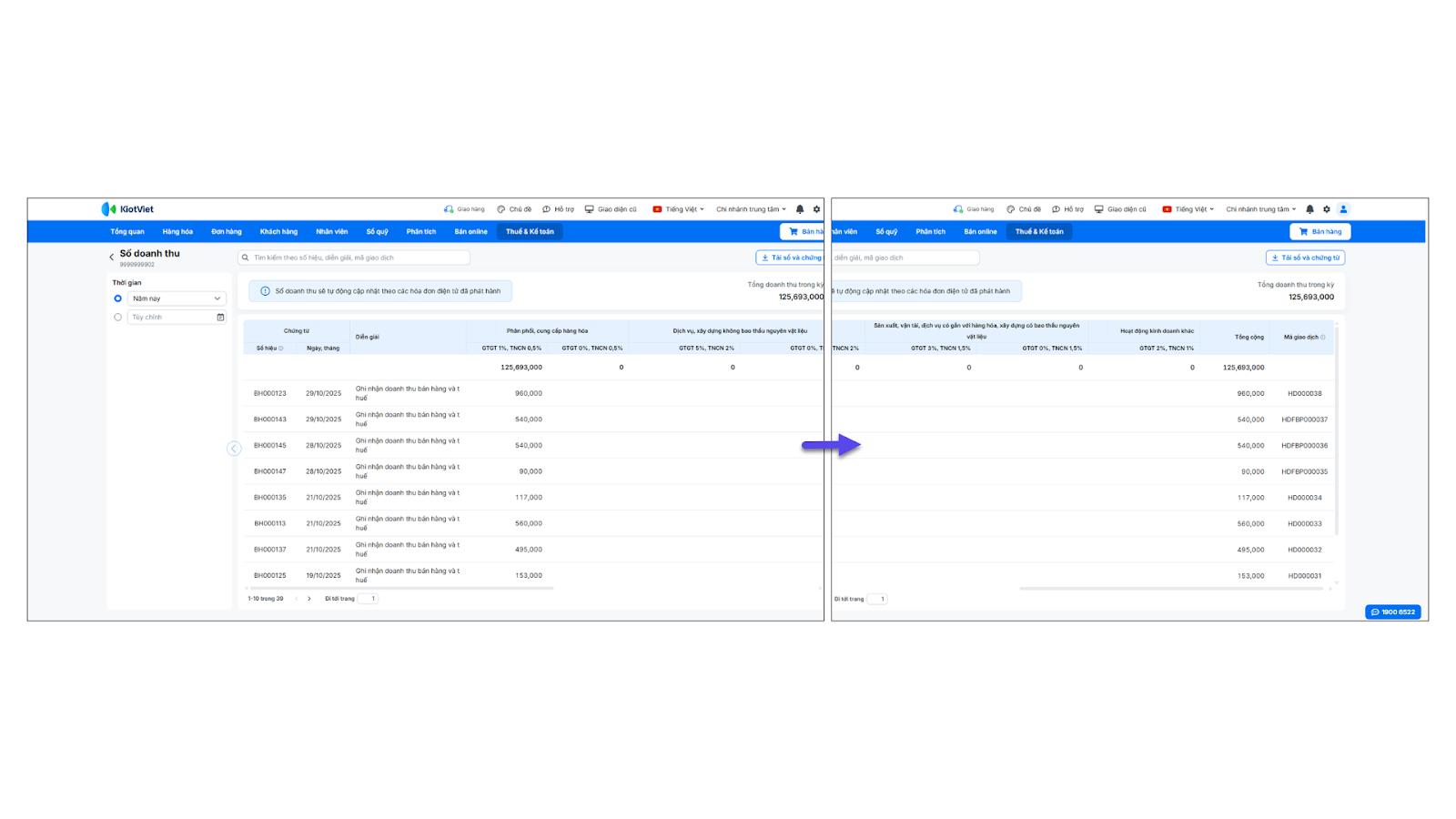Click the KiotViet logo in left screenshot
Viewport: 1456px width, 819px height.
click(x=127, y=209)
